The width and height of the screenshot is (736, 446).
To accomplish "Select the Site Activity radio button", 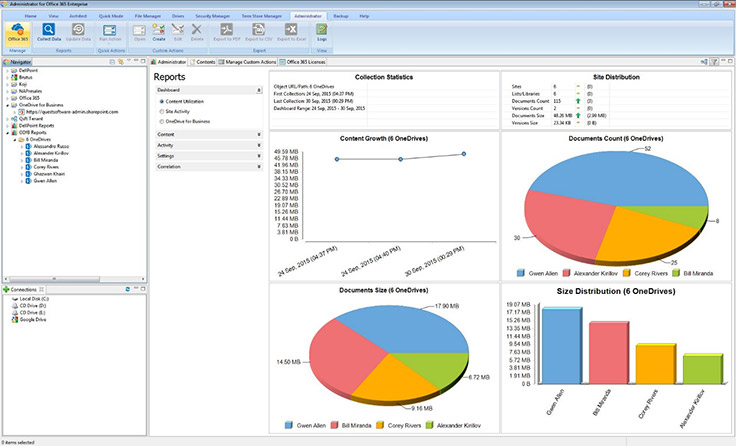I will pos(161,111).
